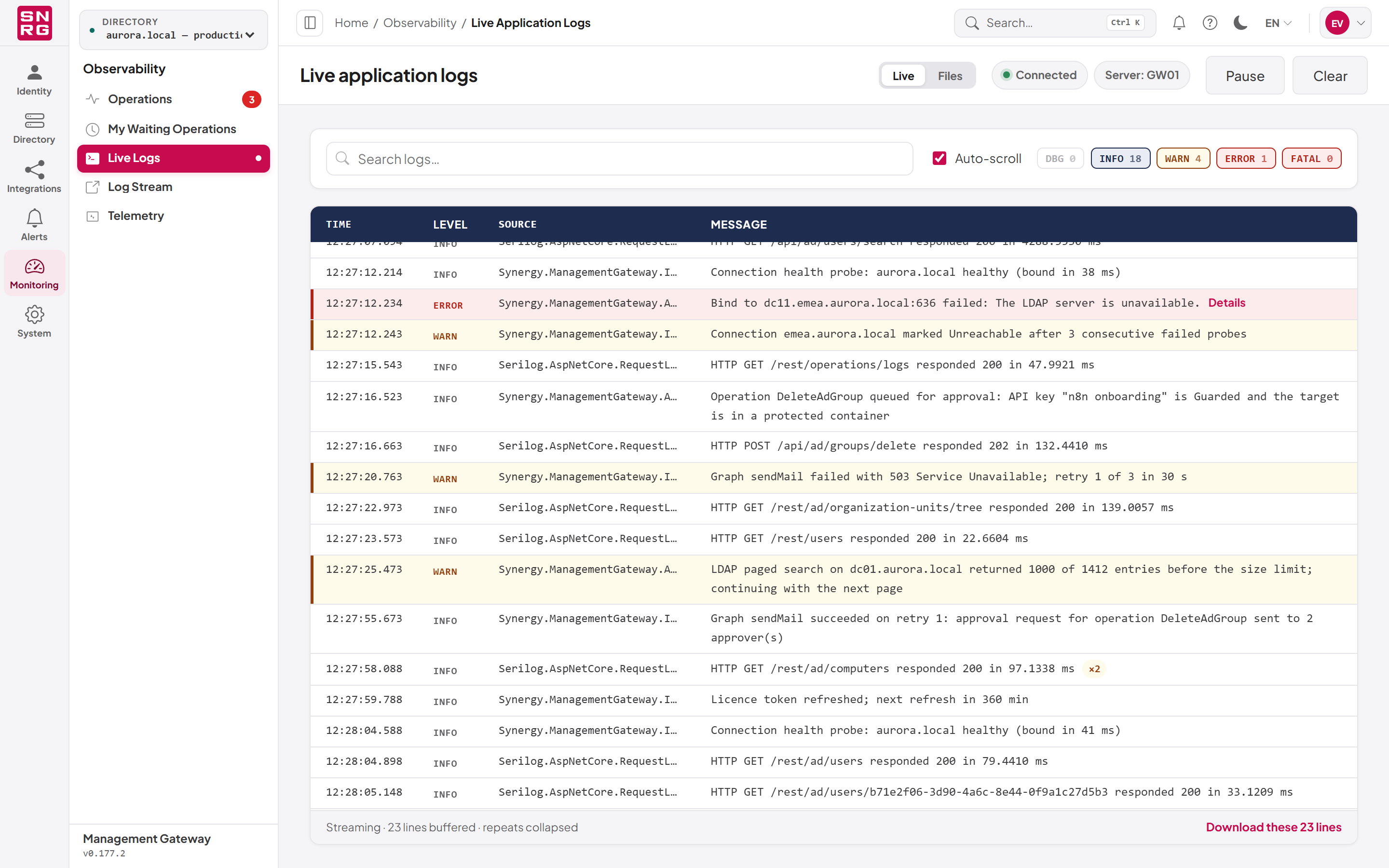The height and width of the screenshot is (868, 1389).
Task: Open the Directory section
Action: pos(34,128)
